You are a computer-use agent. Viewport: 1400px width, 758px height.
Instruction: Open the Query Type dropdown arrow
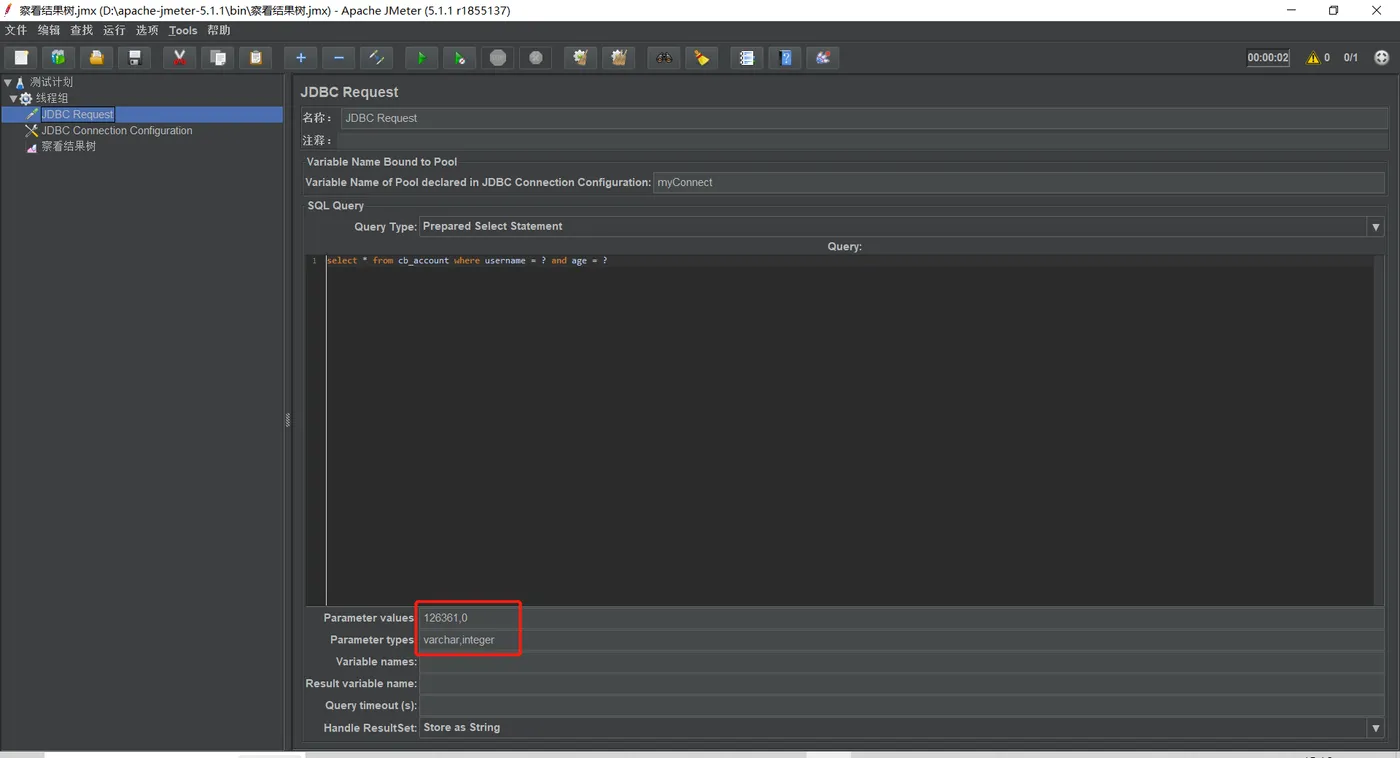tap(1376, 227)
